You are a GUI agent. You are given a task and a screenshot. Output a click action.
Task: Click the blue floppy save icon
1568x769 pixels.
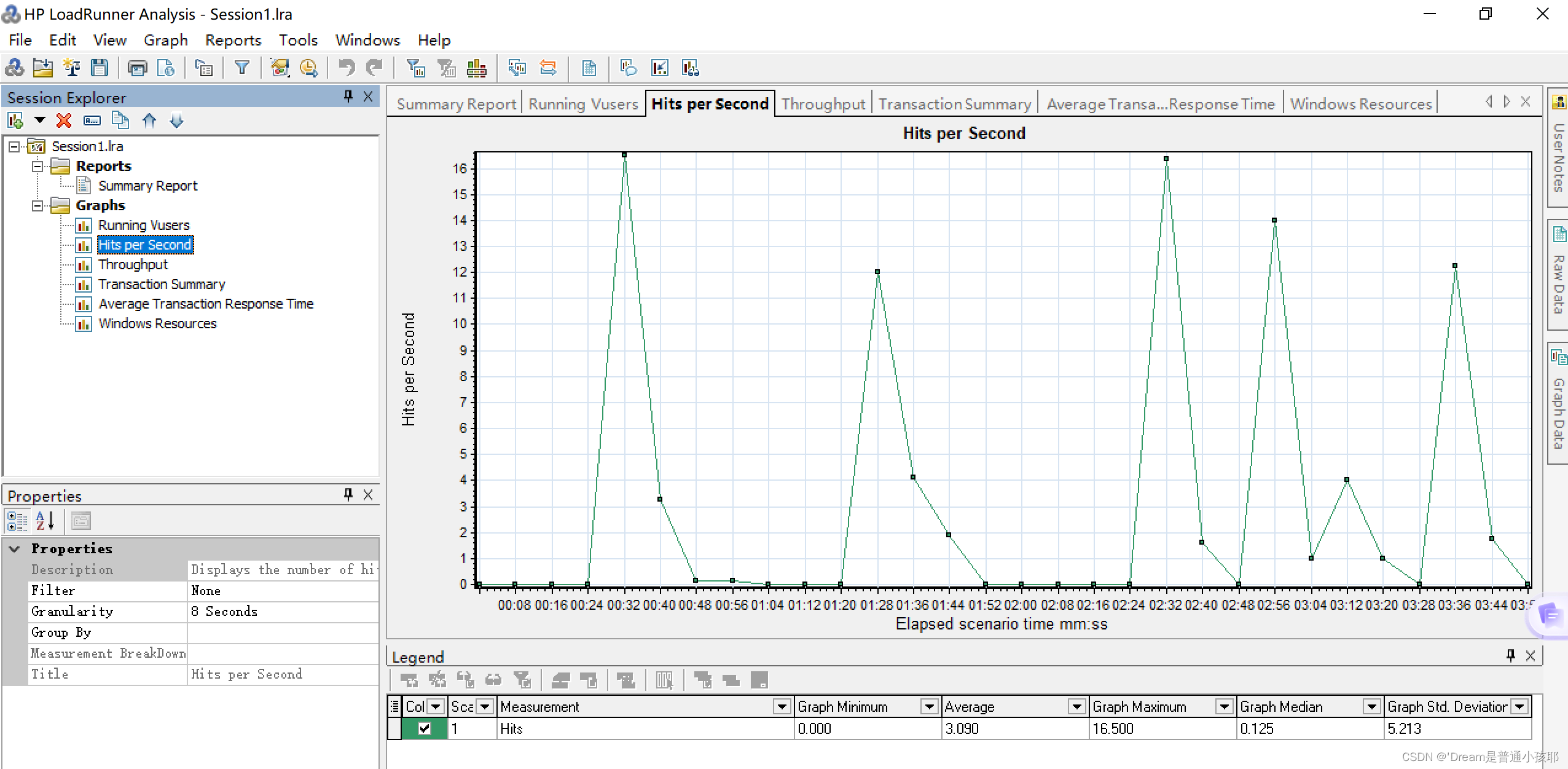point(99,68)
